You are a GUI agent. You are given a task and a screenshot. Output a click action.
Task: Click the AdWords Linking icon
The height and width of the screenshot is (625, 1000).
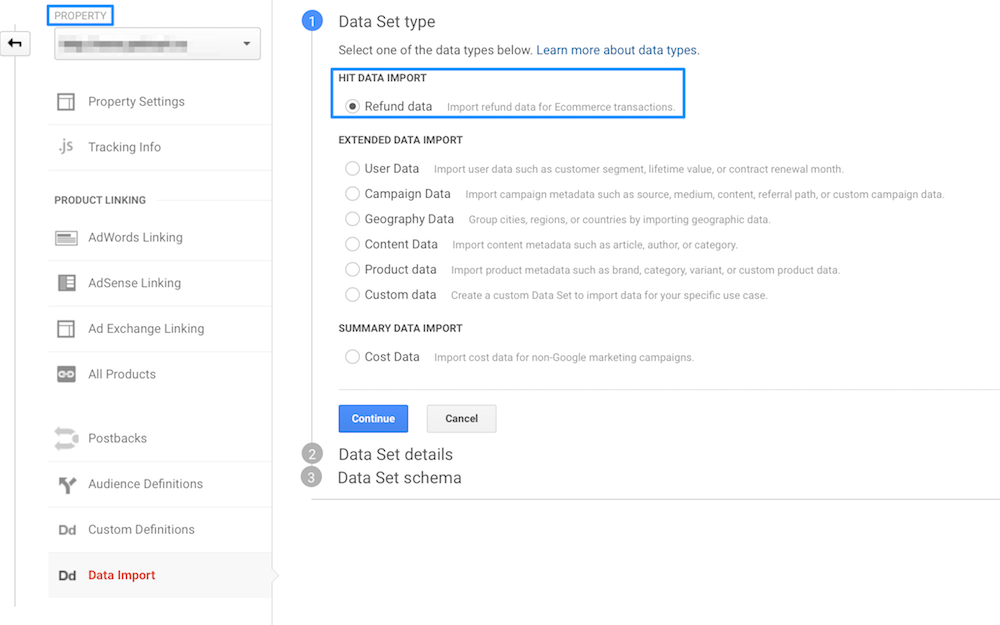[x=66, y=238]
